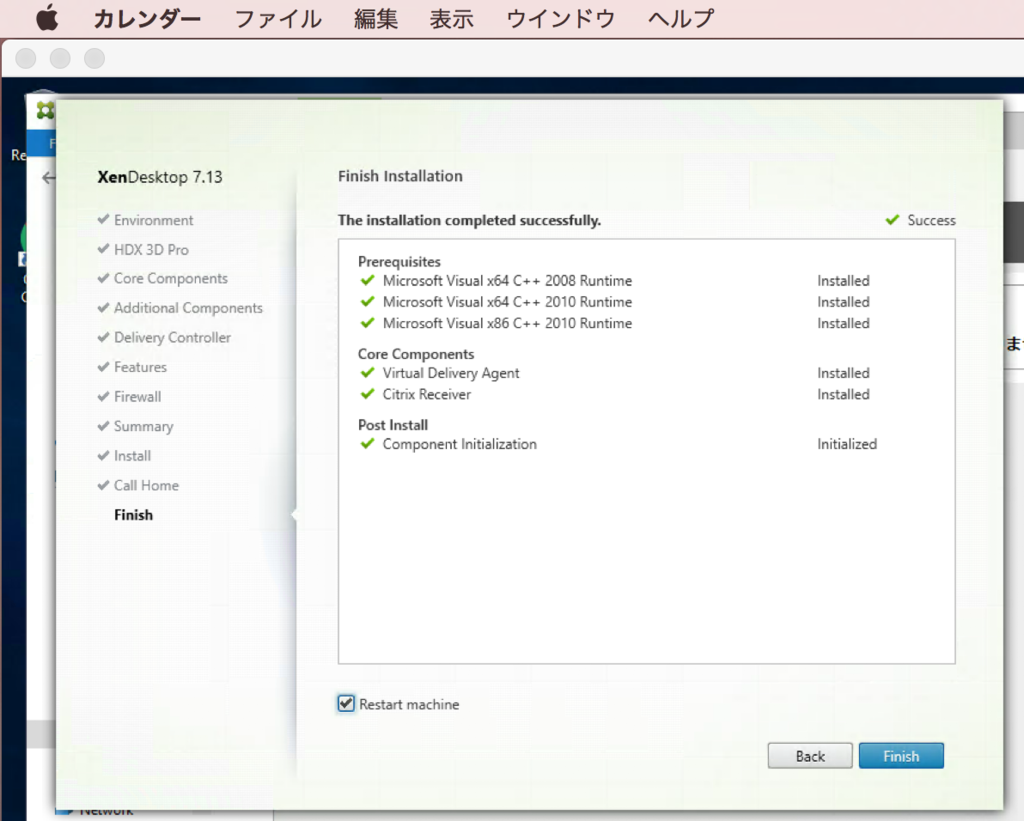The height and width of the screenshot is (821, 1024).
Task: Click green check beside Citrix Receiver
Action: pos(367,394)
